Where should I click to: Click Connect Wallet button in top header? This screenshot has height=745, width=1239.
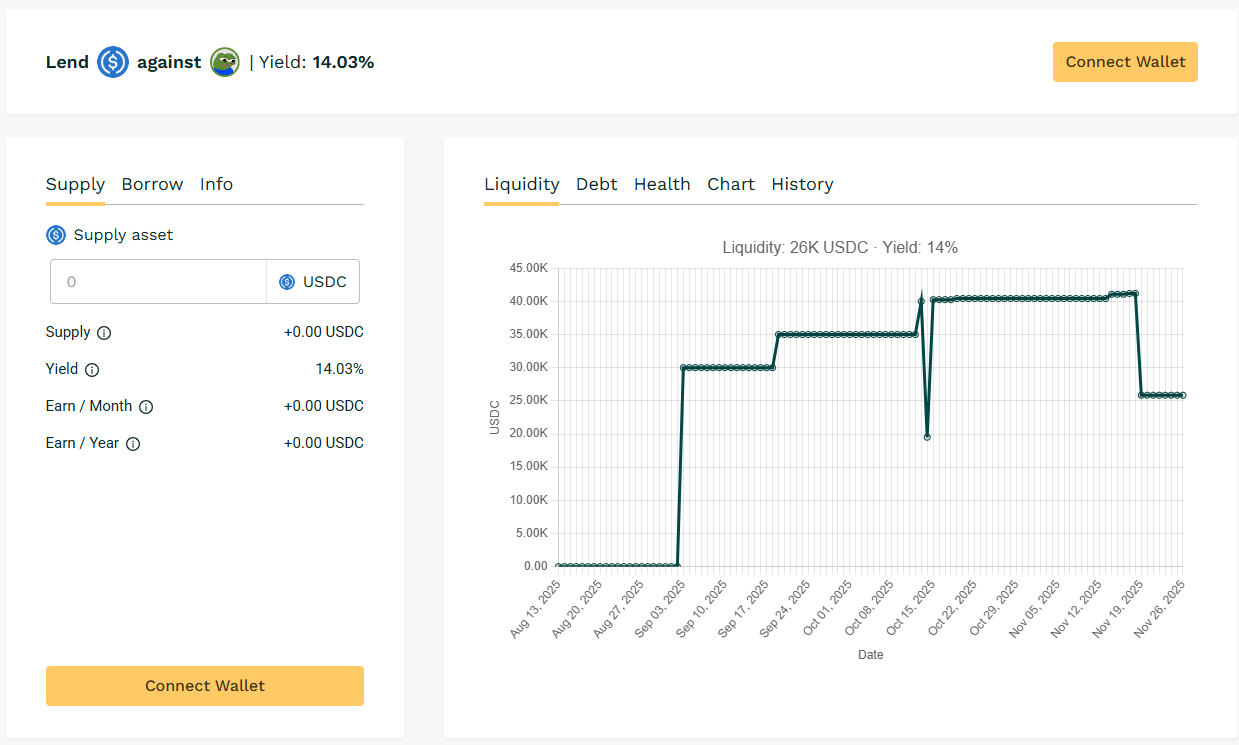point(1125,62)
